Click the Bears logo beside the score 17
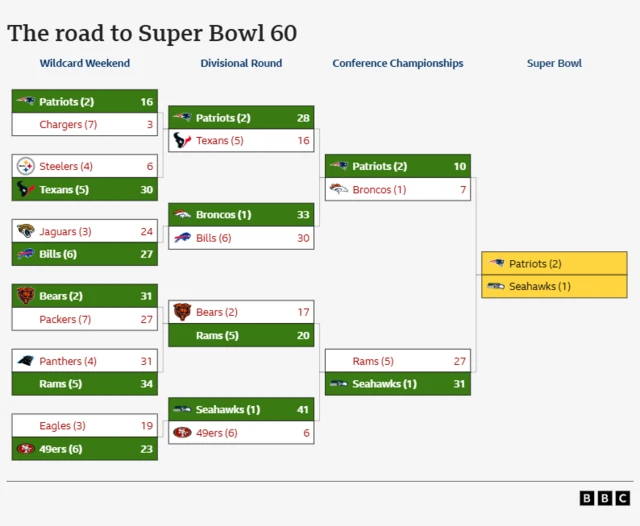The height and width of the screenshot is (526, 640). coord(182,312)
